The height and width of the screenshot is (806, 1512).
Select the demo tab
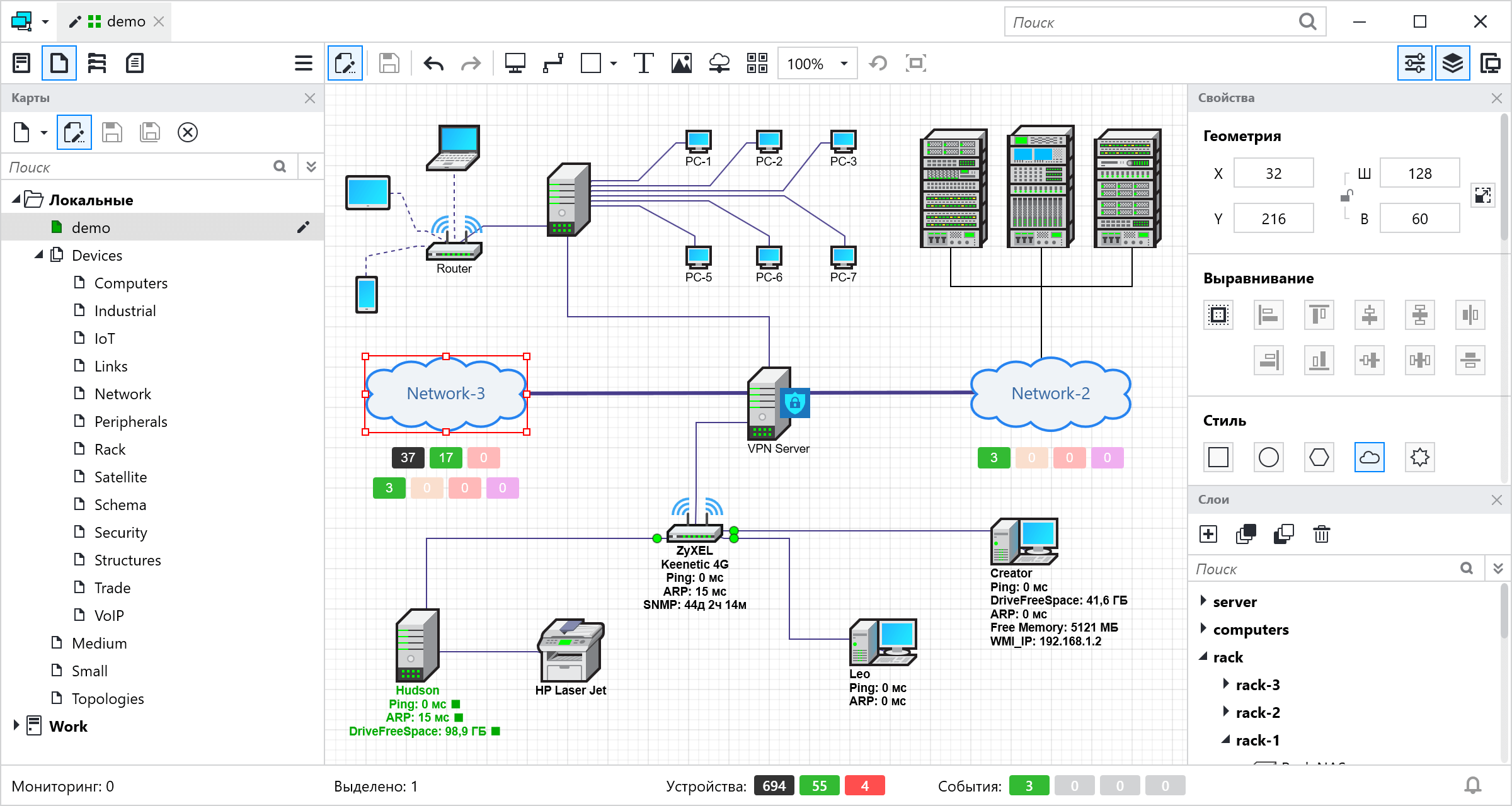click(x=125, y=22)
